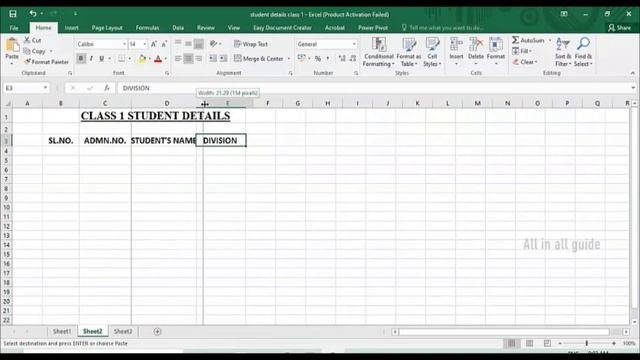The height and width of the screenshot is (360, 640).
Task: Toggle Underline formatting
Action: (x=101, y=59)
